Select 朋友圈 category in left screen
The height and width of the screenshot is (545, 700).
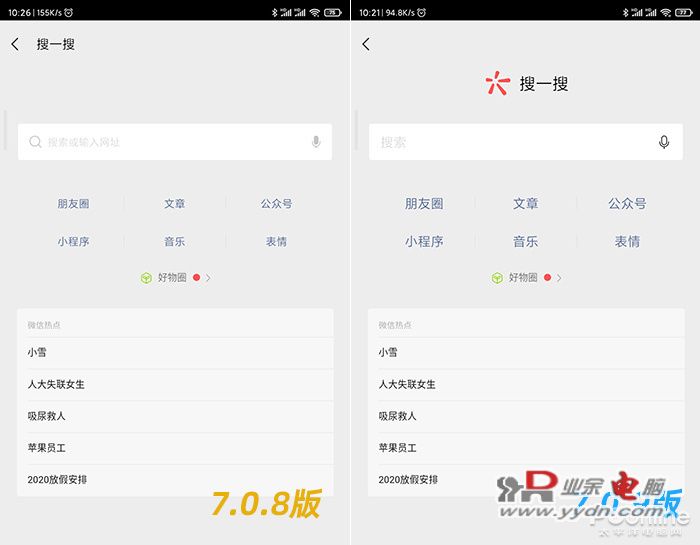coord(73,204)
